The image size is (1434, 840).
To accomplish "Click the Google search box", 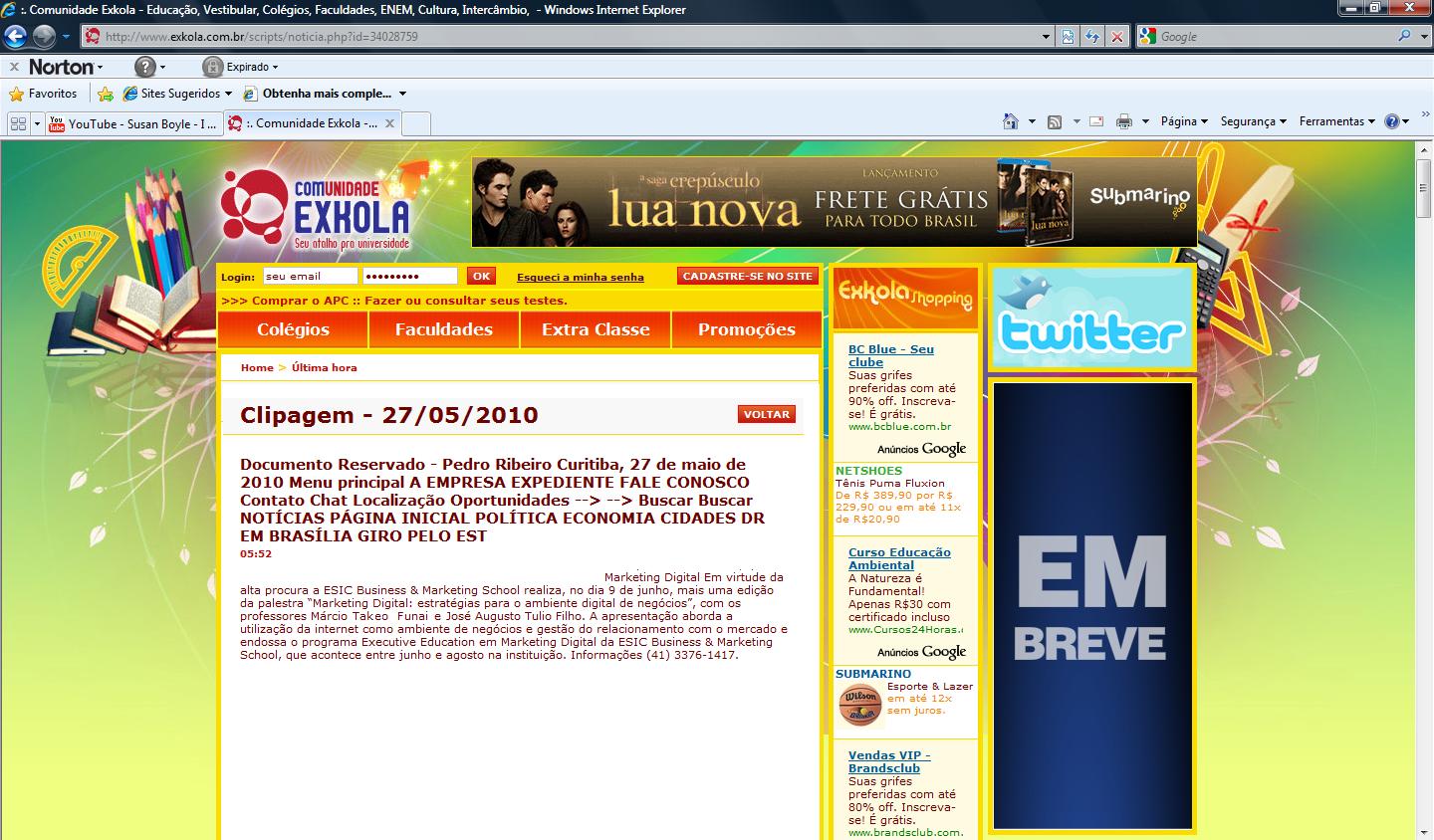I will pyautogui.click(x=1275, y=37).
